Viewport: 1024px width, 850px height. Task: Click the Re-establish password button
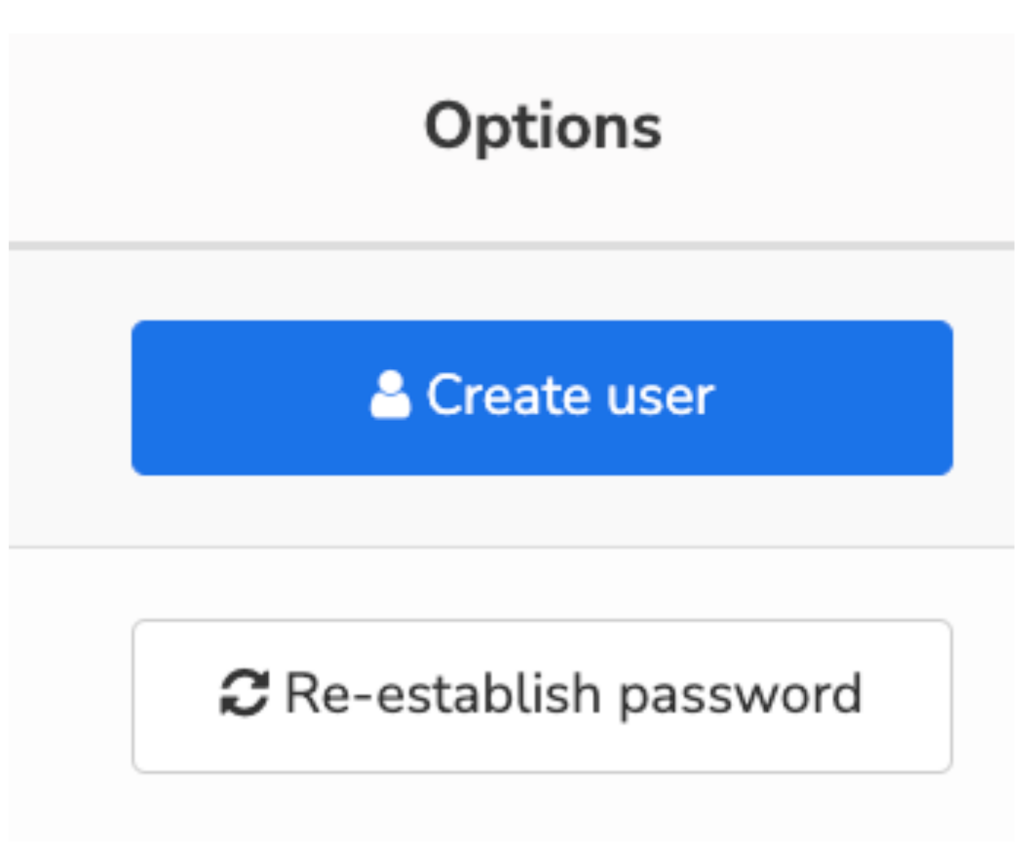click(x=542, y=696)
